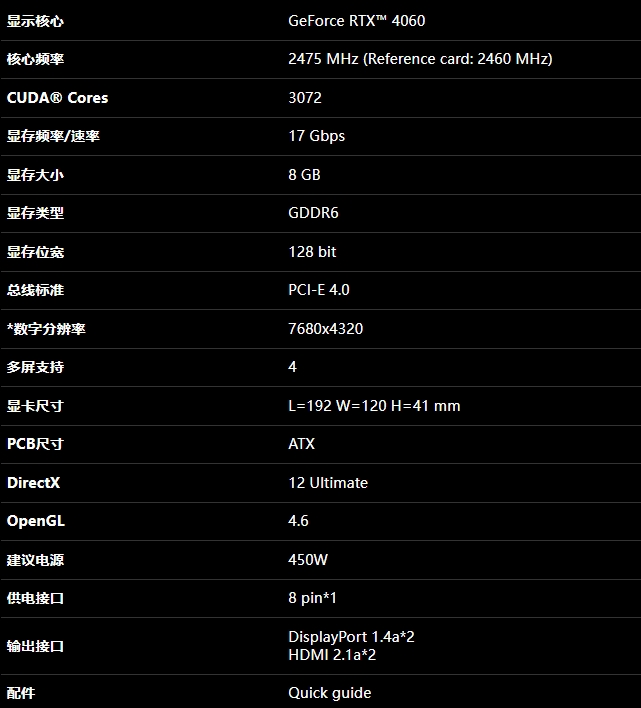Select the 17 Gbps value
Image resolution: width=641 pixels, height=708 pixels.
316,136
